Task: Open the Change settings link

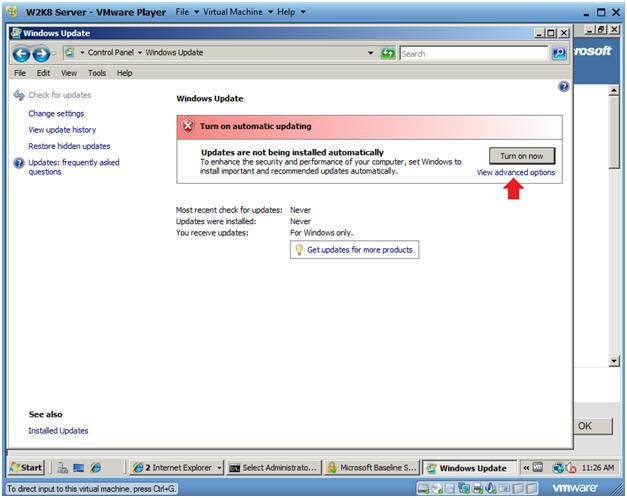Action: (x=56, y=114)
